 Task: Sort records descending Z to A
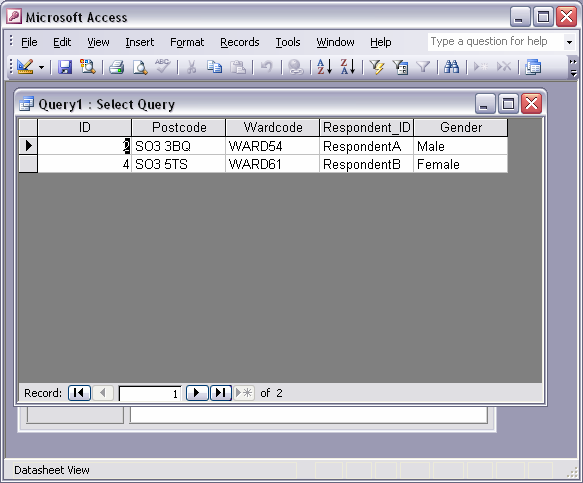[348, 67]
